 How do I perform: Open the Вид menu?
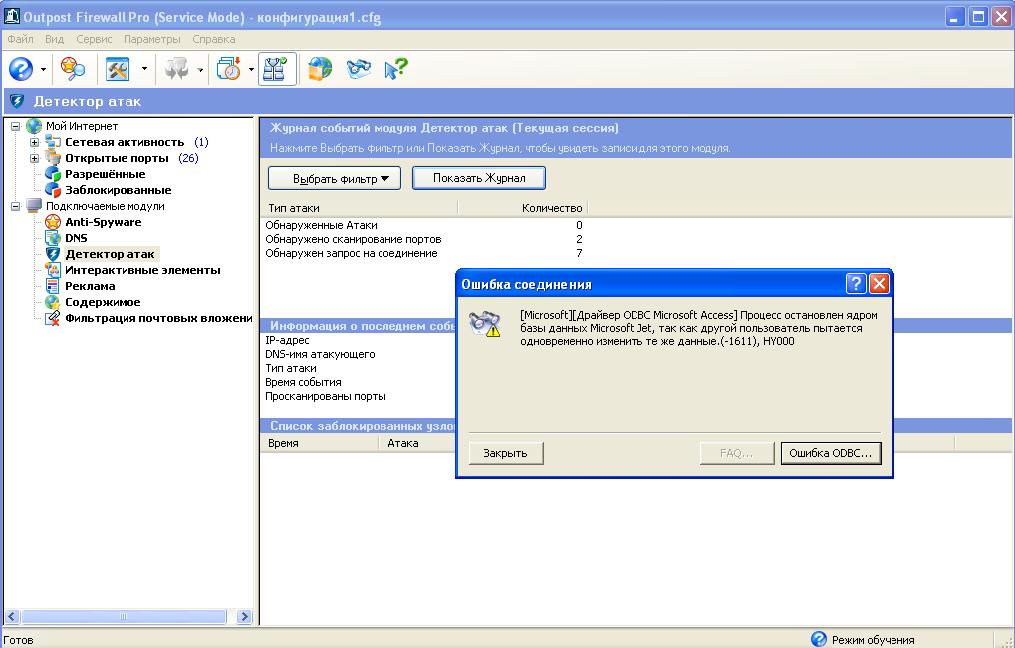(x=54, y=39)
